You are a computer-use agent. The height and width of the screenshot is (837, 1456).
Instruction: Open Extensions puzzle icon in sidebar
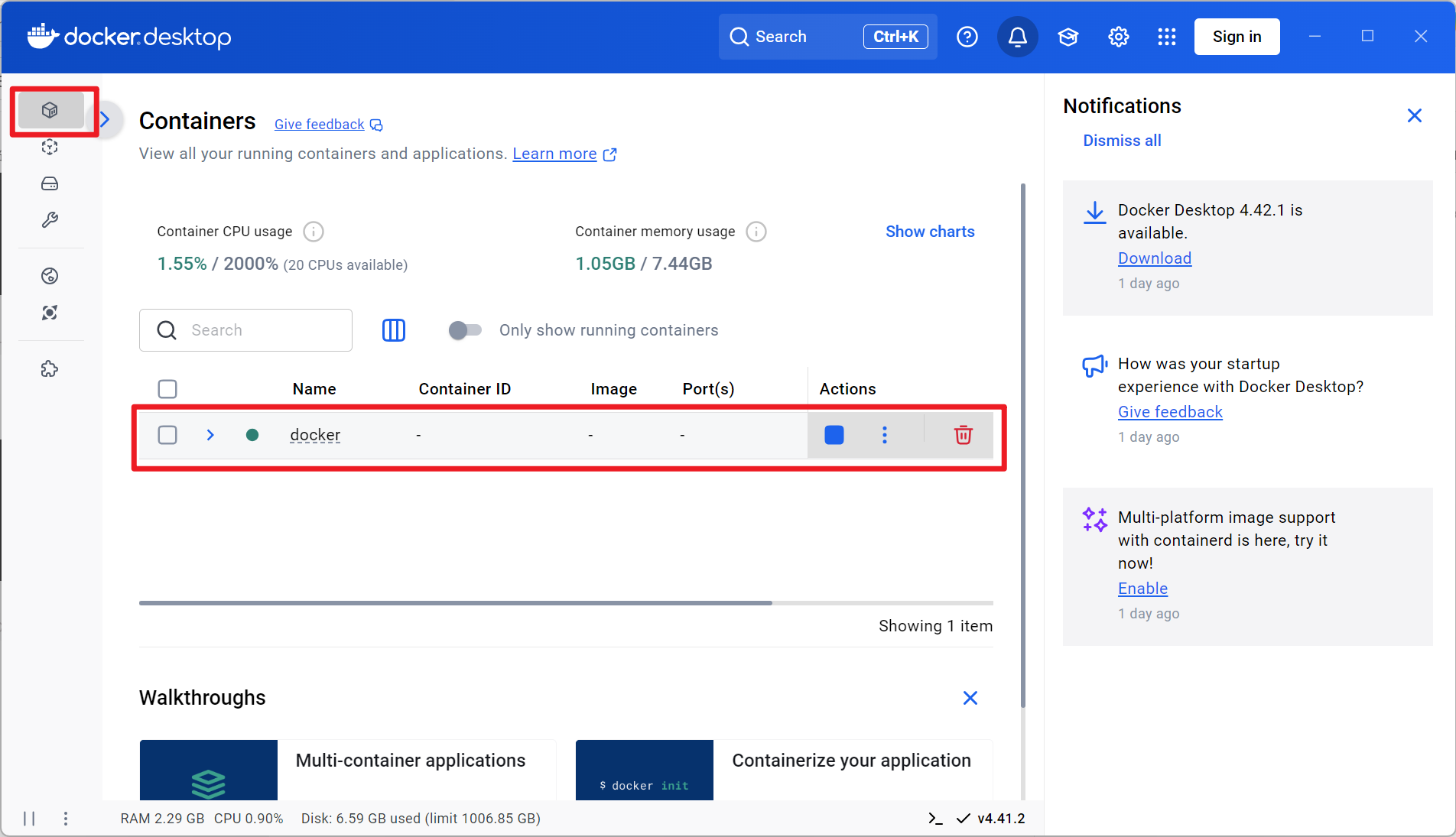pyautogui.click(x=50, y=369)
